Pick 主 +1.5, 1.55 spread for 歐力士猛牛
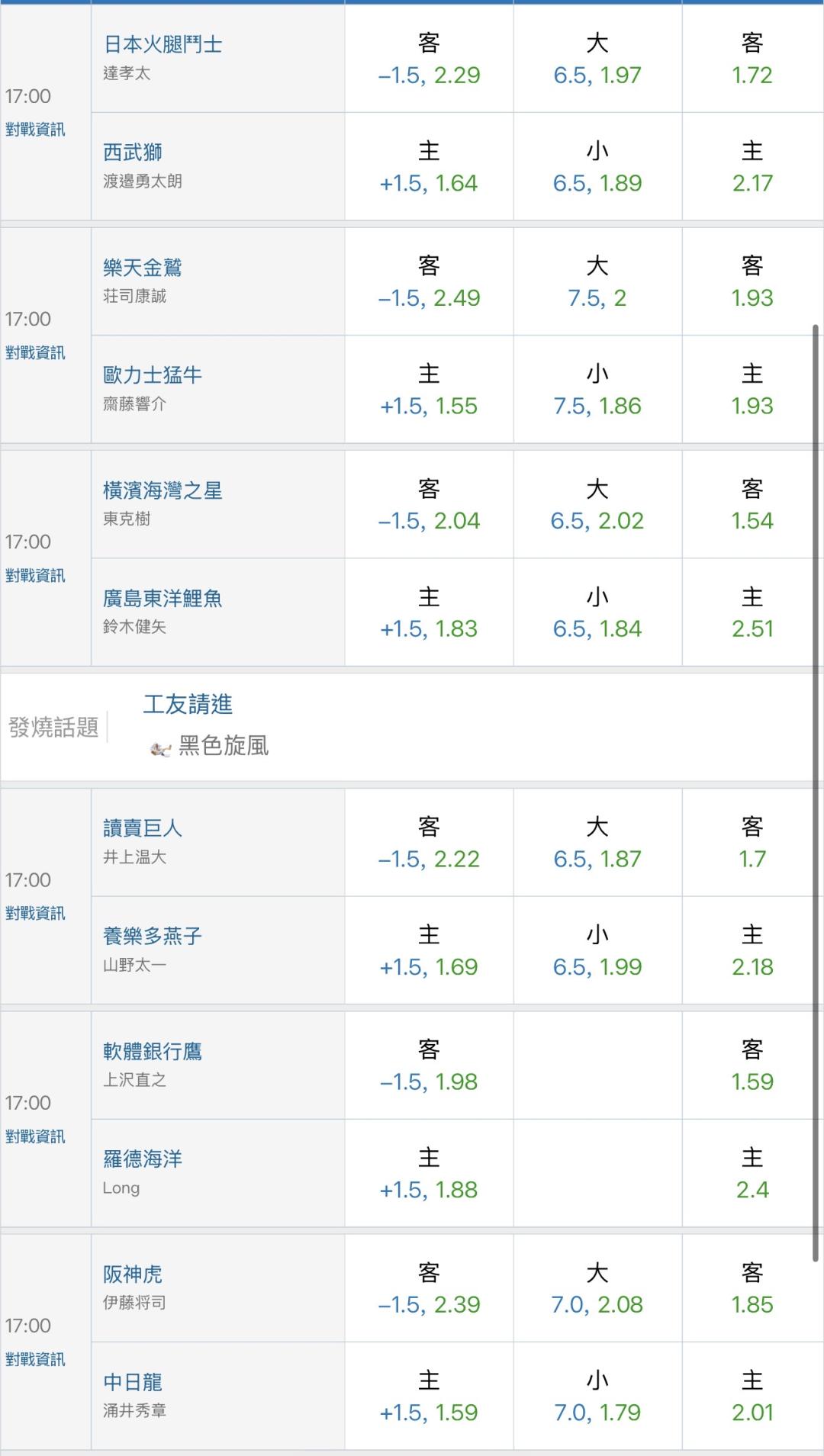Viewport: 824px width, 1456px height. (429, 390)
